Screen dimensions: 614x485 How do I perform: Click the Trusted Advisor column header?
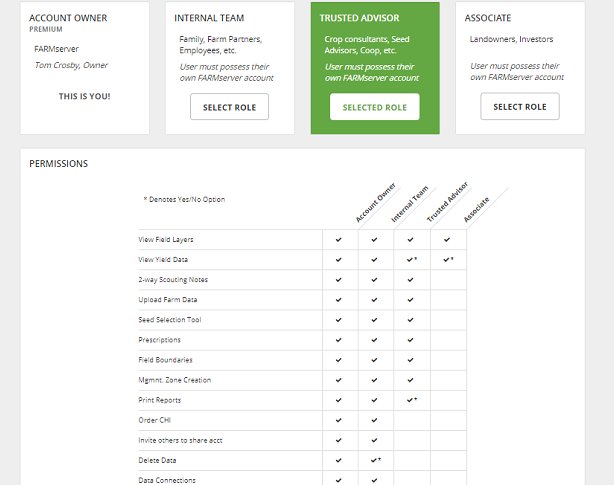[x=447, y=202]
